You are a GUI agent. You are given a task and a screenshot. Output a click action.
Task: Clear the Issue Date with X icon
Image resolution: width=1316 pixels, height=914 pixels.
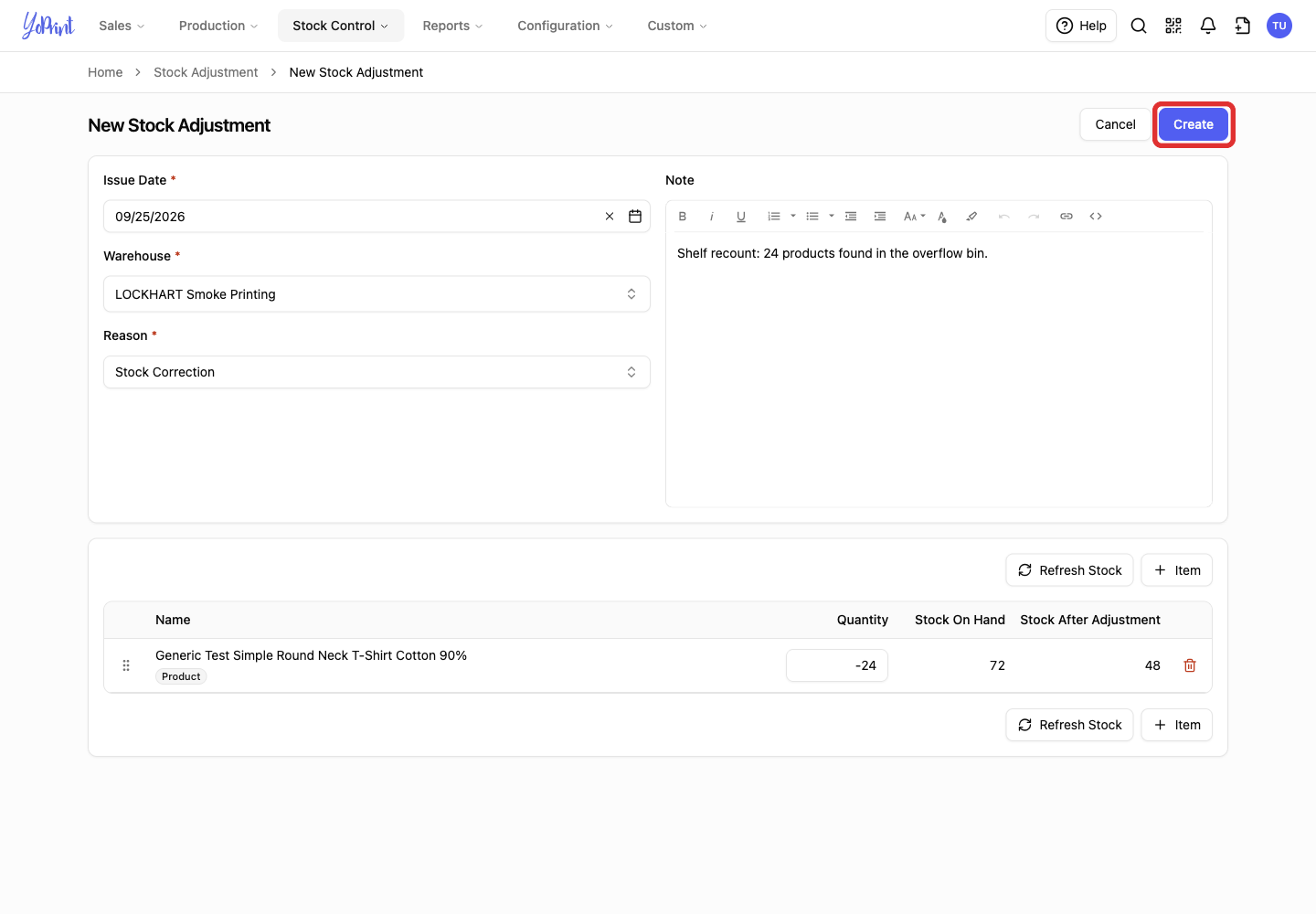click(610, 217)
